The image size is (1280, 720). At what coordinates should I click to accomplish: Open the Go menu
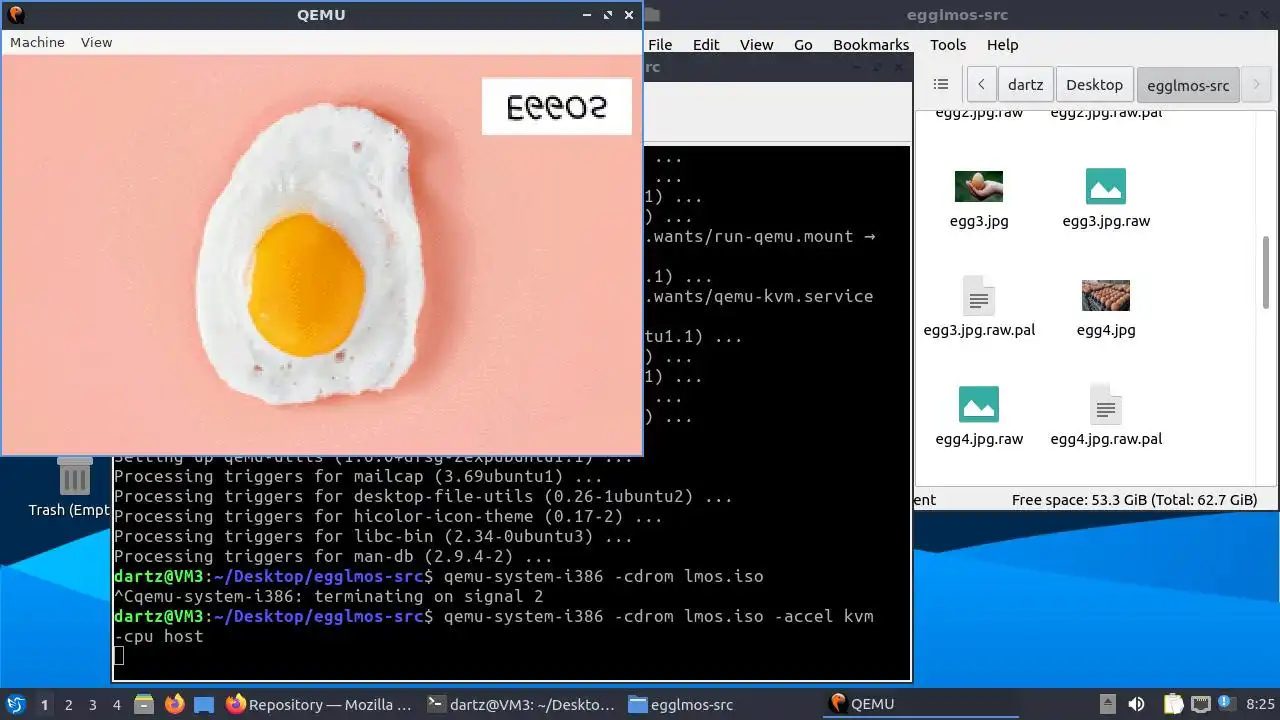click(x=803, y=44)
